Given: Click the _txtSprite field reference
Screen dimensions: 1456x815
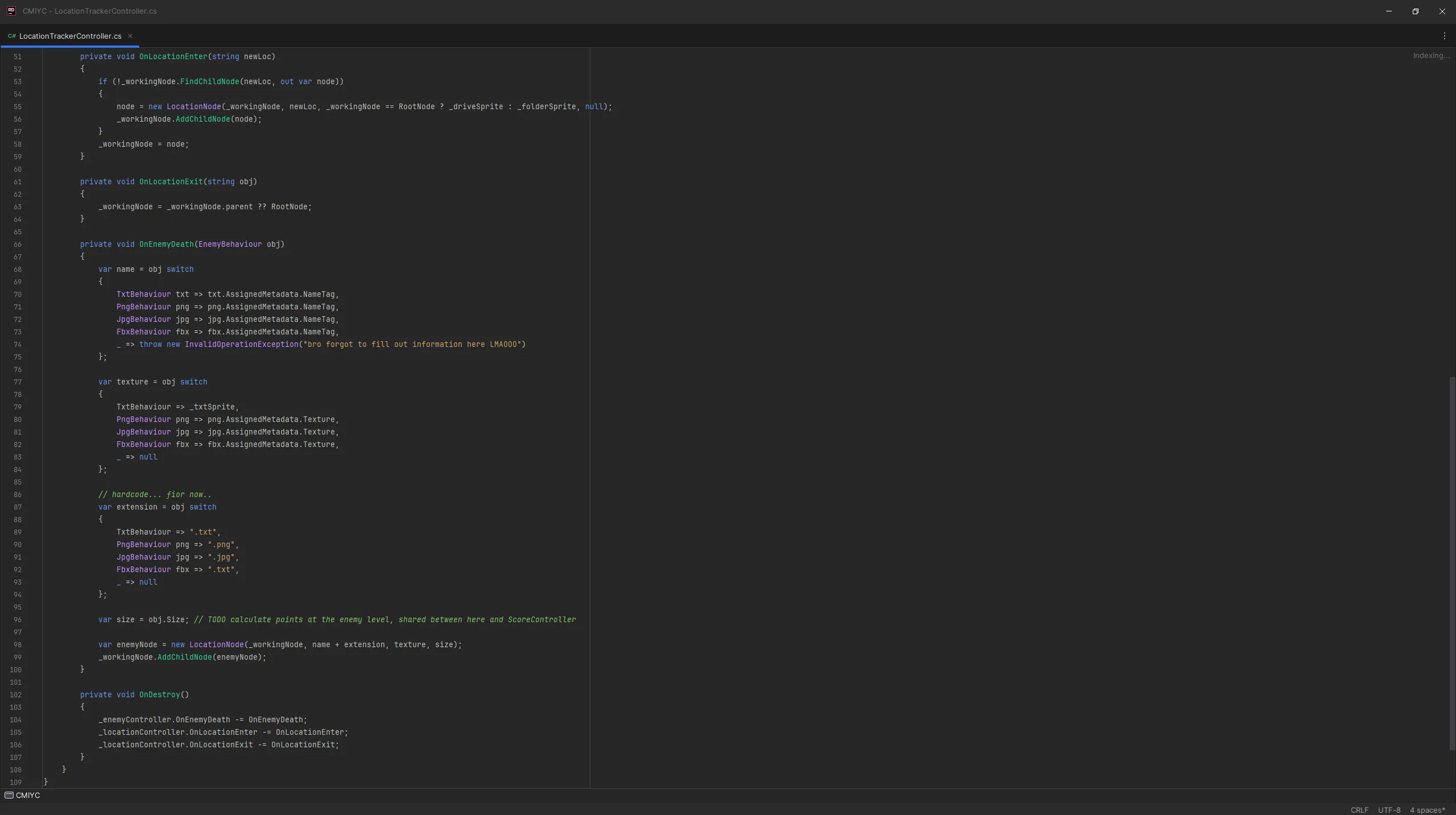Looking at the screenshot, I should [212, 407].
